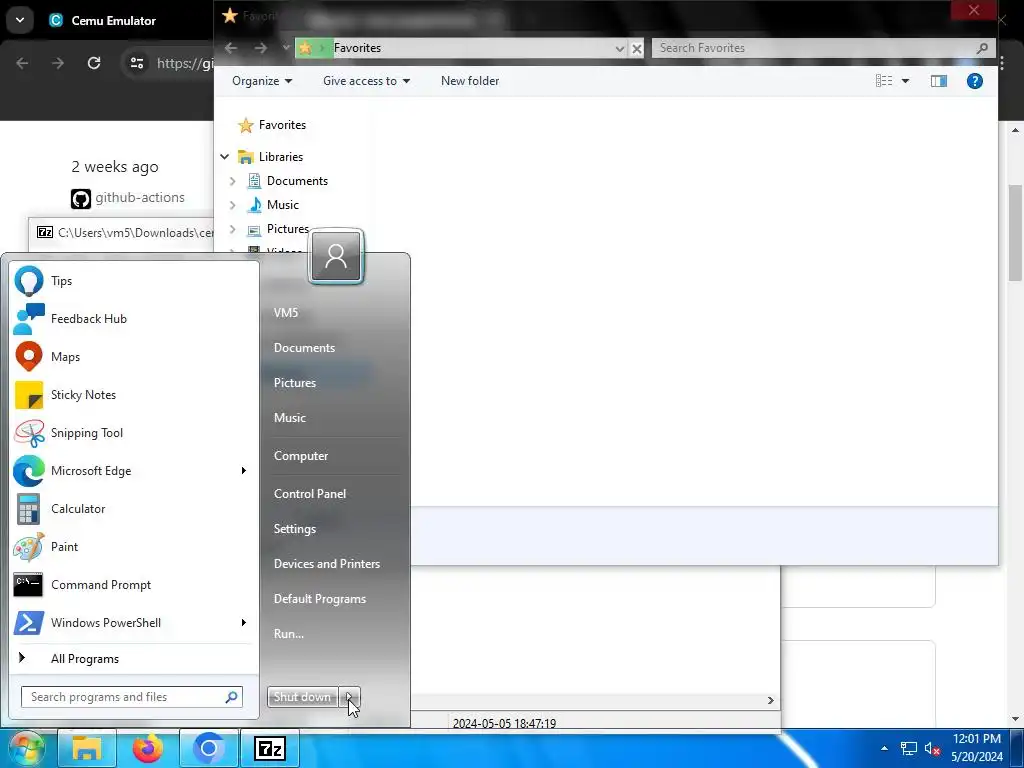Click Explorer forward navigation arrow
The height and width of the screenshot is (768, 1024).
(x=261, y=48)
